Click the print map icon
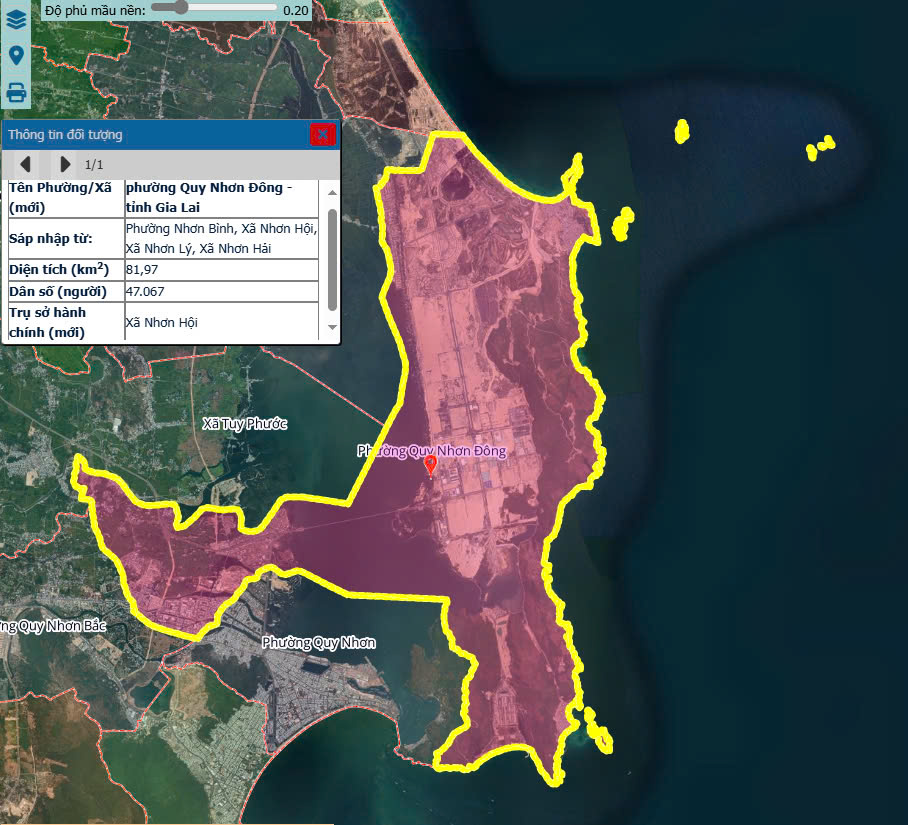The height and width of the screenshot is (825, 908). 16,93
